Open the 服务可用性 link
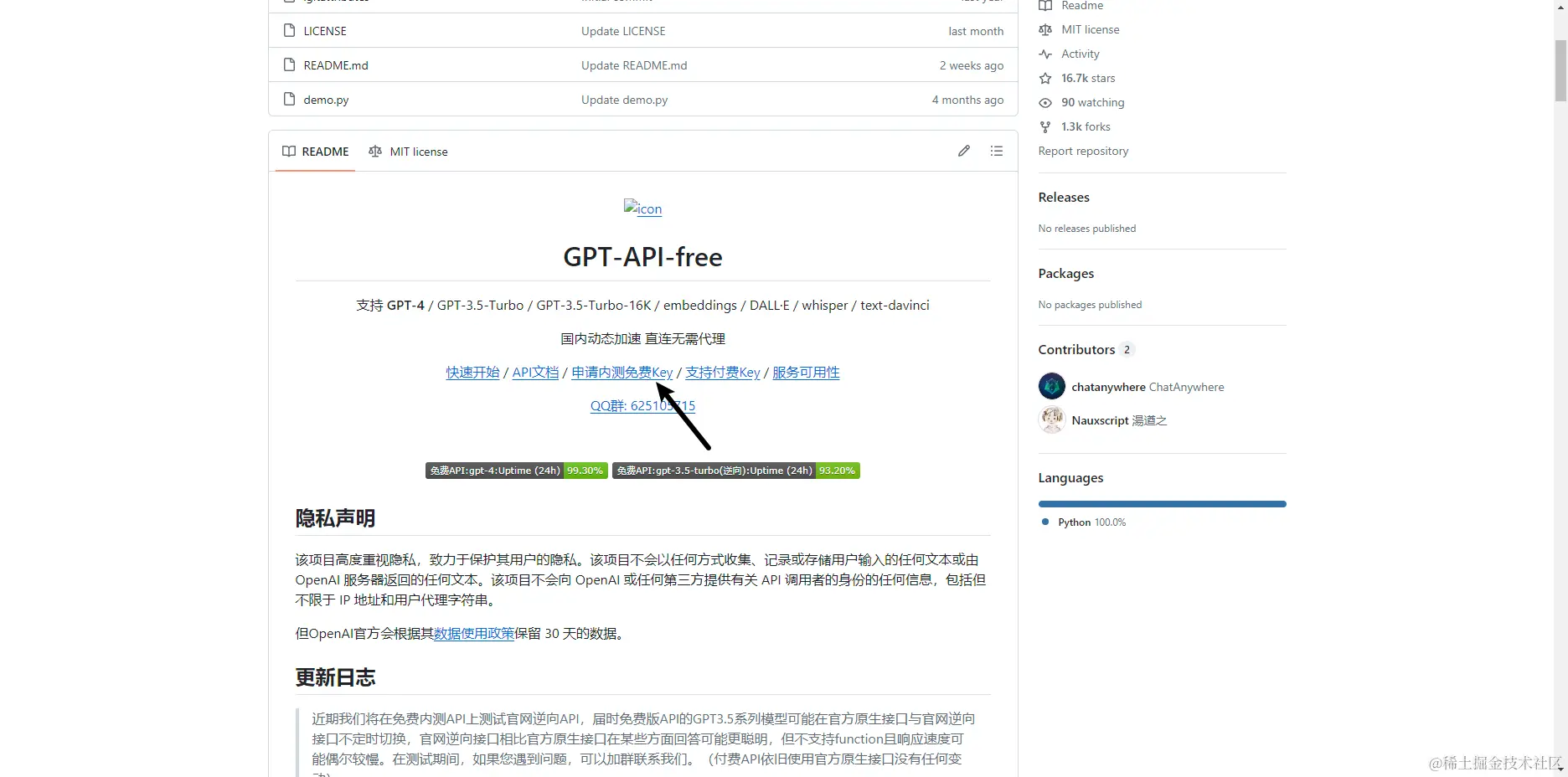Screen dimensions: 1568x777 (806, 373)
